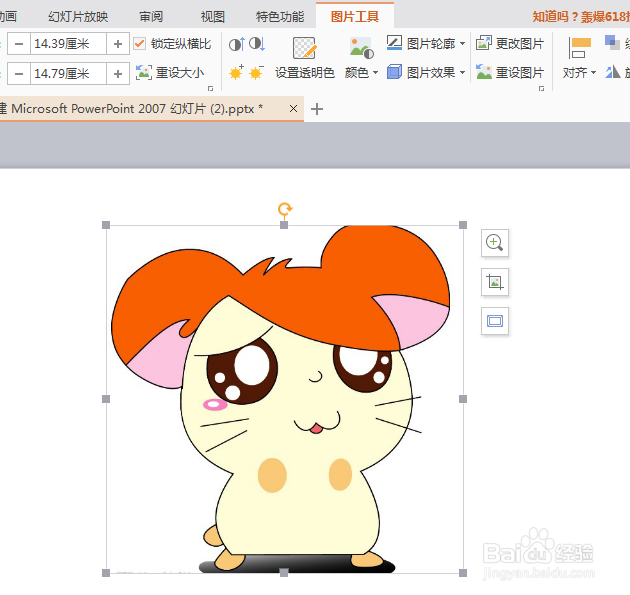This screenshot has width=630, height=595.
Task: Expand the 对齐 dropdown arrow
Action: click(x=593, y=73)
